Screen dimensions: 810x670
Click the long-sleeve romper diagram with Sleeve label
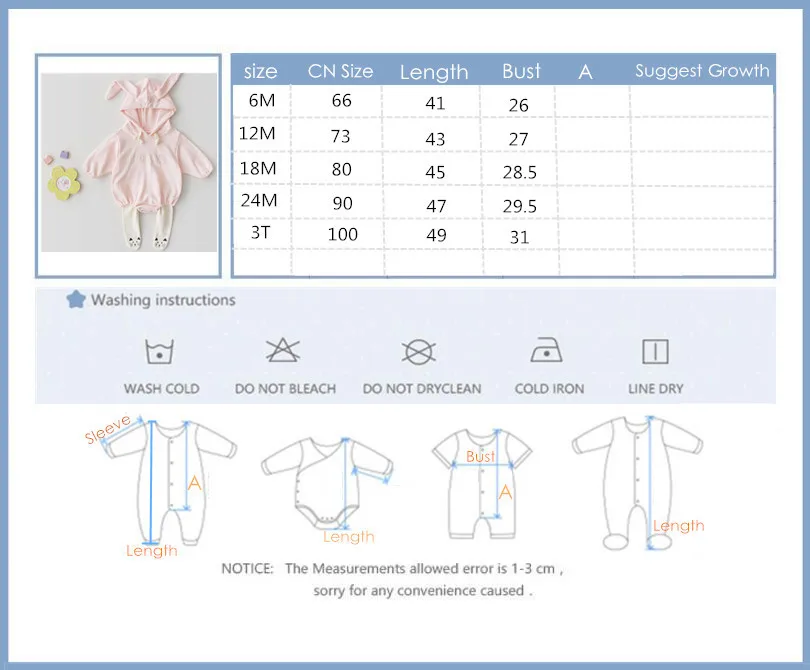click(169, 482)
